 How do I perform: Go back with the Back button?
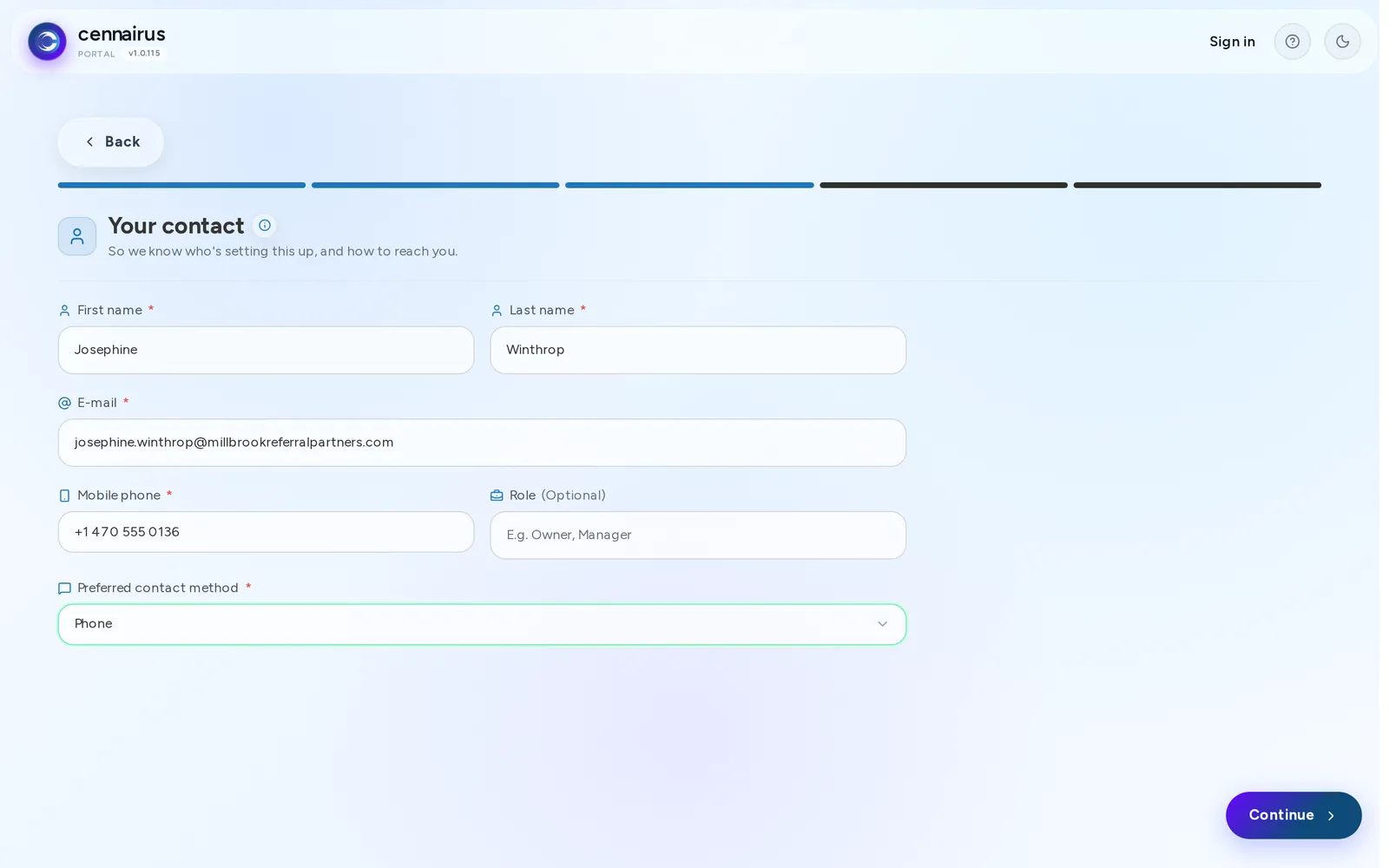(111, 142)
